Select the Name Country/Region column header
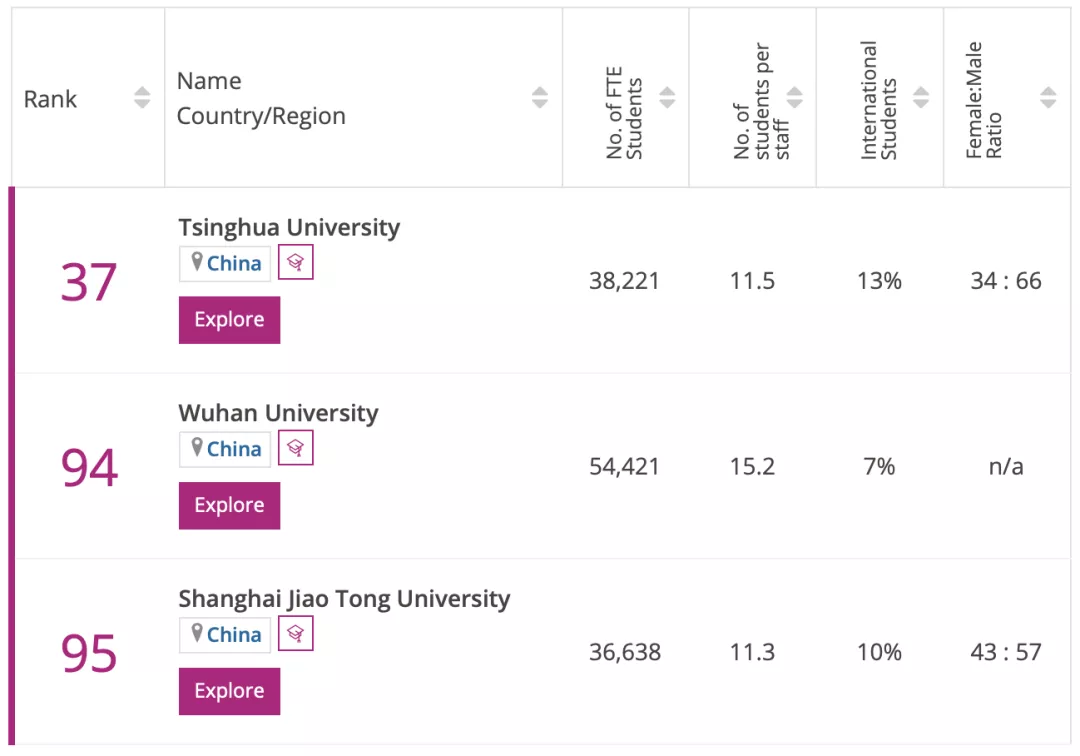 point(260,98)
